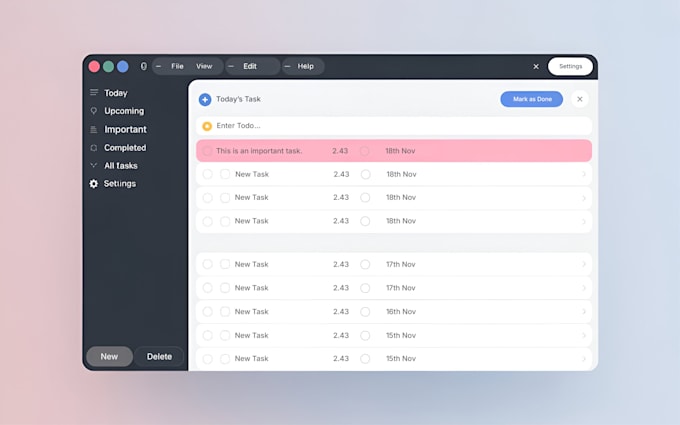This screenshot has height=425, width=680.
Task: Click the clip icon left of File
Action: pyautogui.click(x=144, y=66)
